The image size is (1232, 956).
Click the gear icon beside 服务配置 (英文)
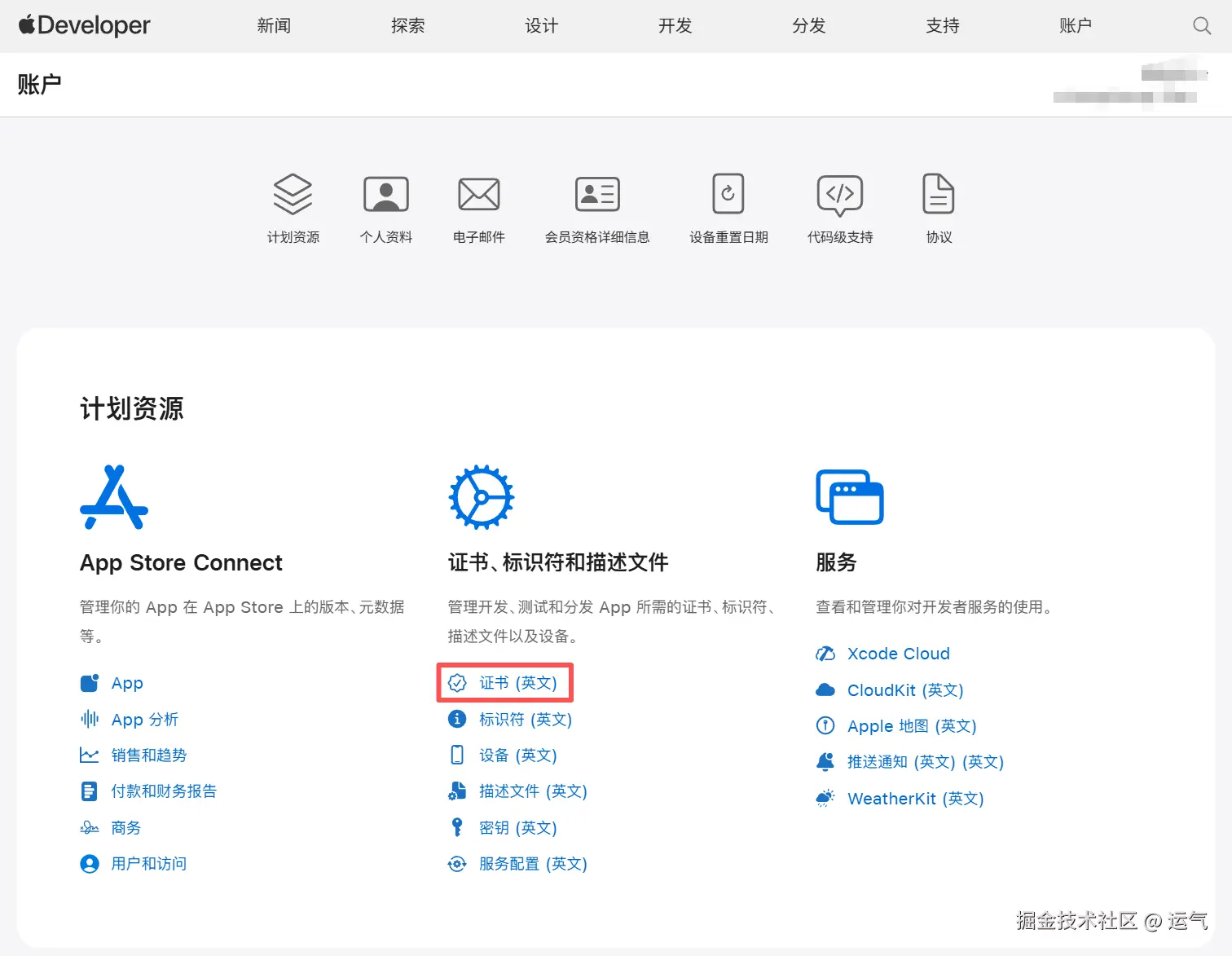[x=458, y=864]
